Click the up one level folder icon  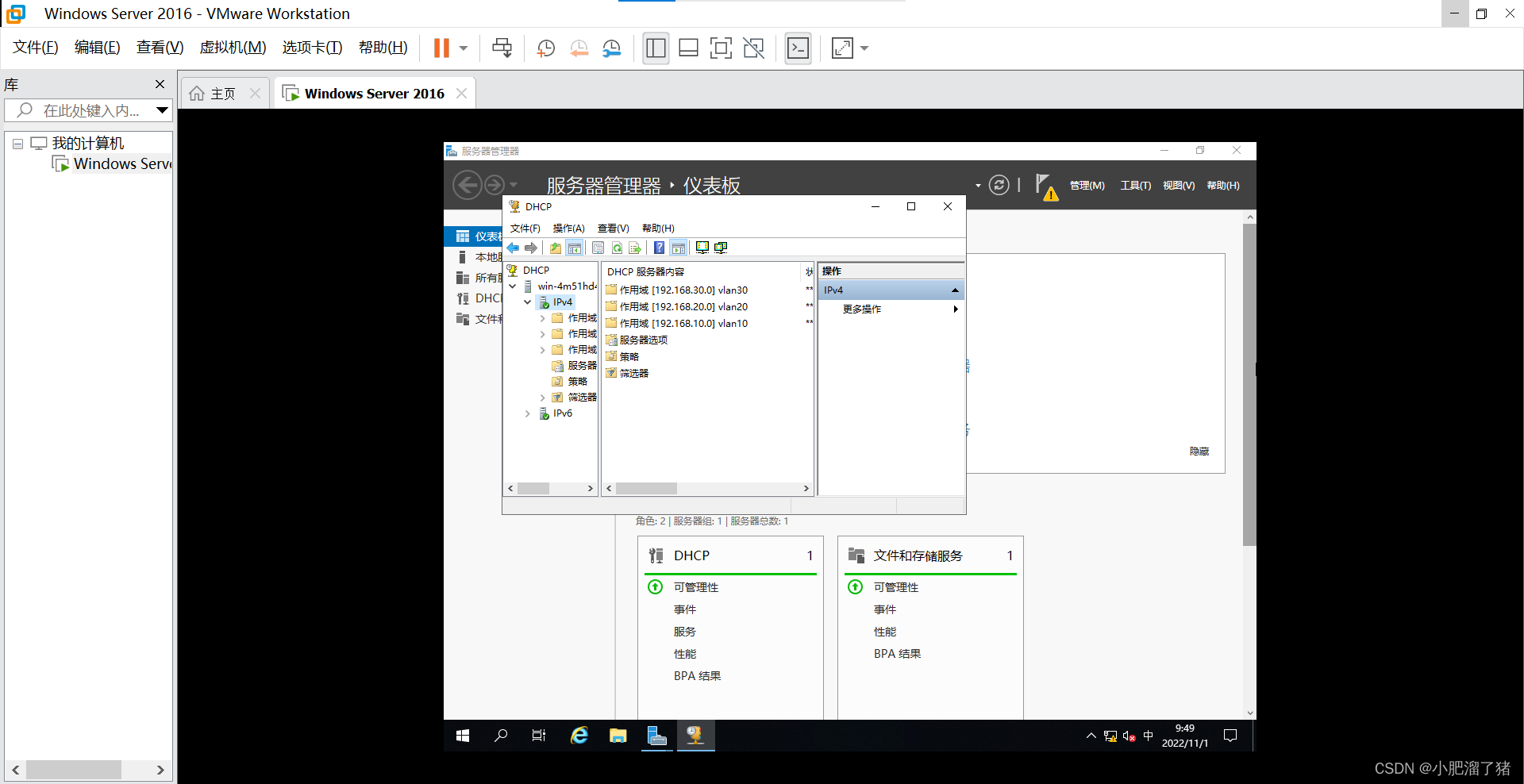556,248
